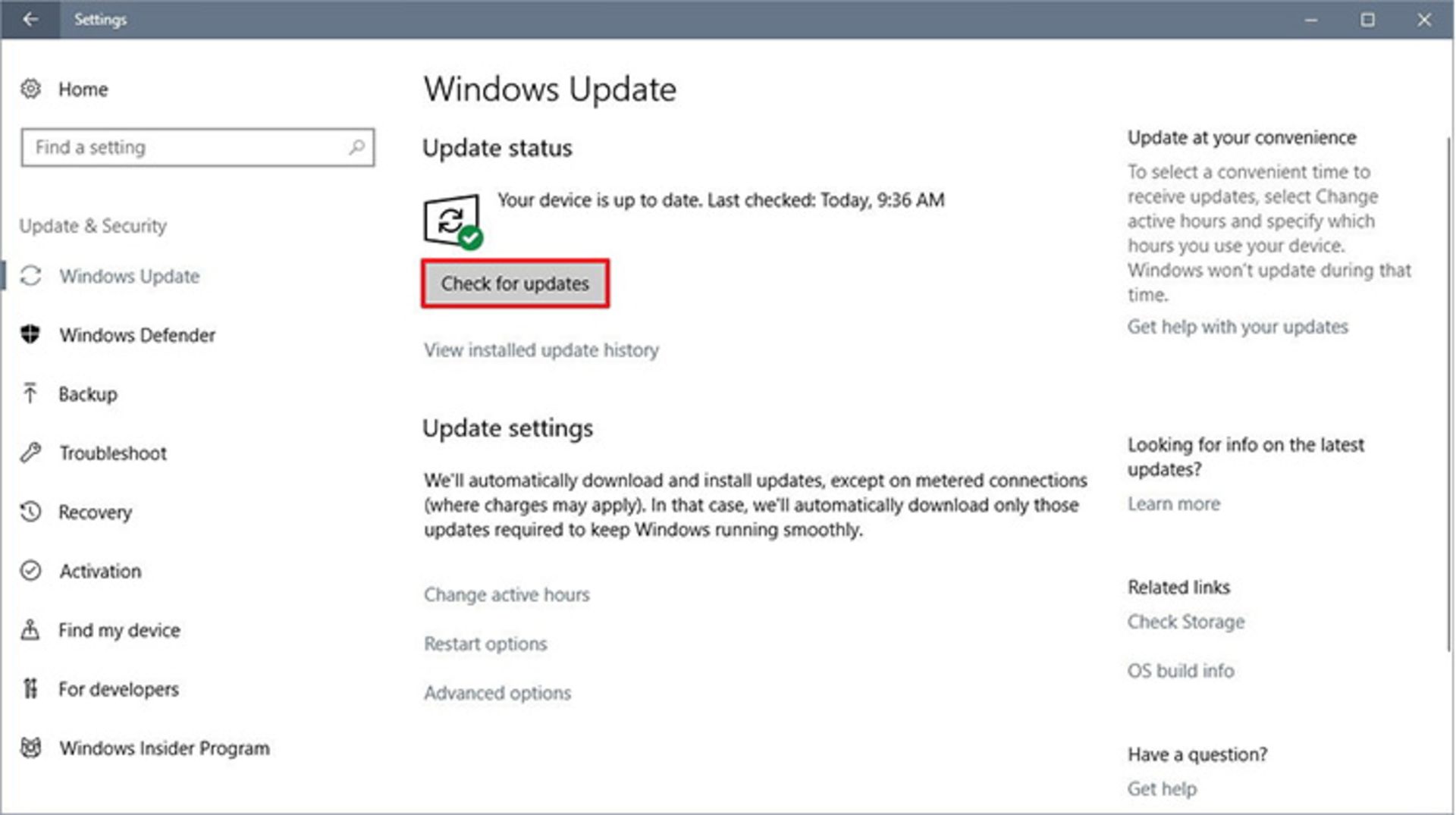Close the Settings window
The image size is (1456, 815).
click(1424, 20)
